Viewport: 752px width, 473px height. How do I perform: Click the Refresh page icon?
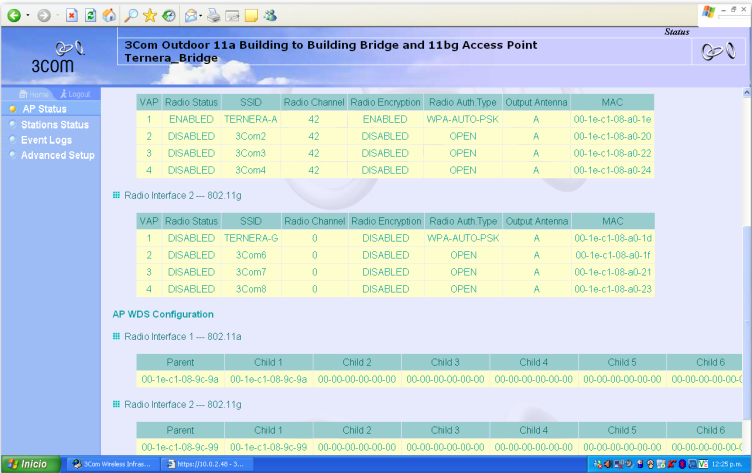coord(90,15)
